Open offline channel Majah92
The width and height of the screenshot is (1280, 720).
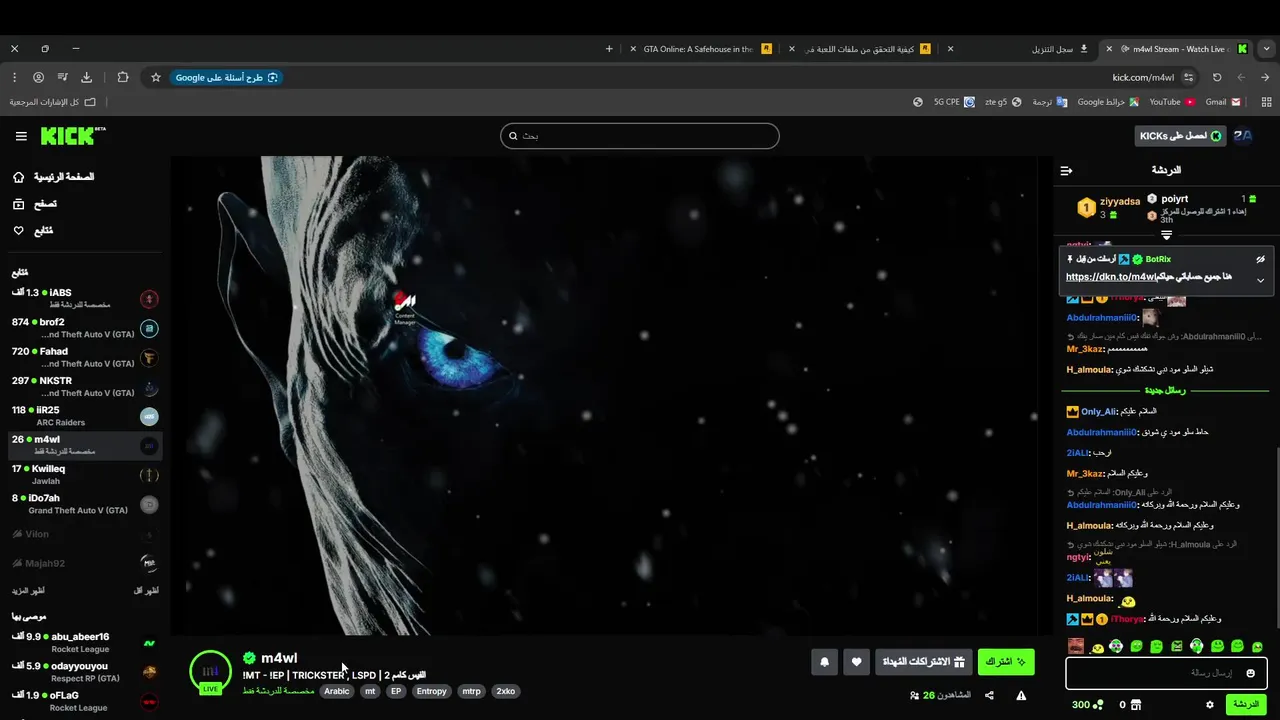click(x=81, y=563)
